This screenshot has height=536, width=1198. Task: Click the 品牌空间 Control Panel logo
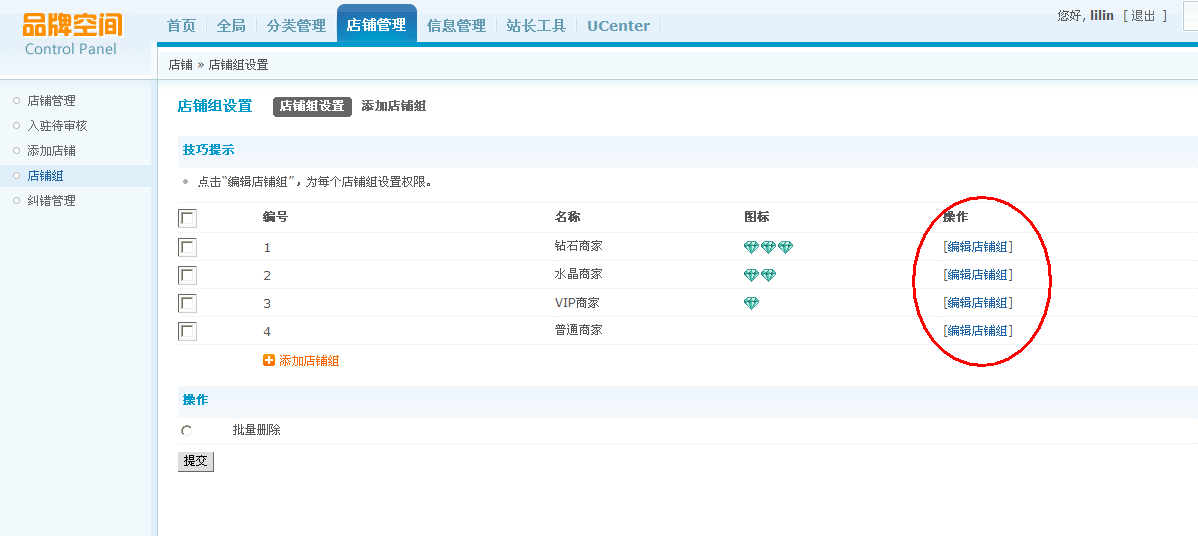(x=72, y=34)
